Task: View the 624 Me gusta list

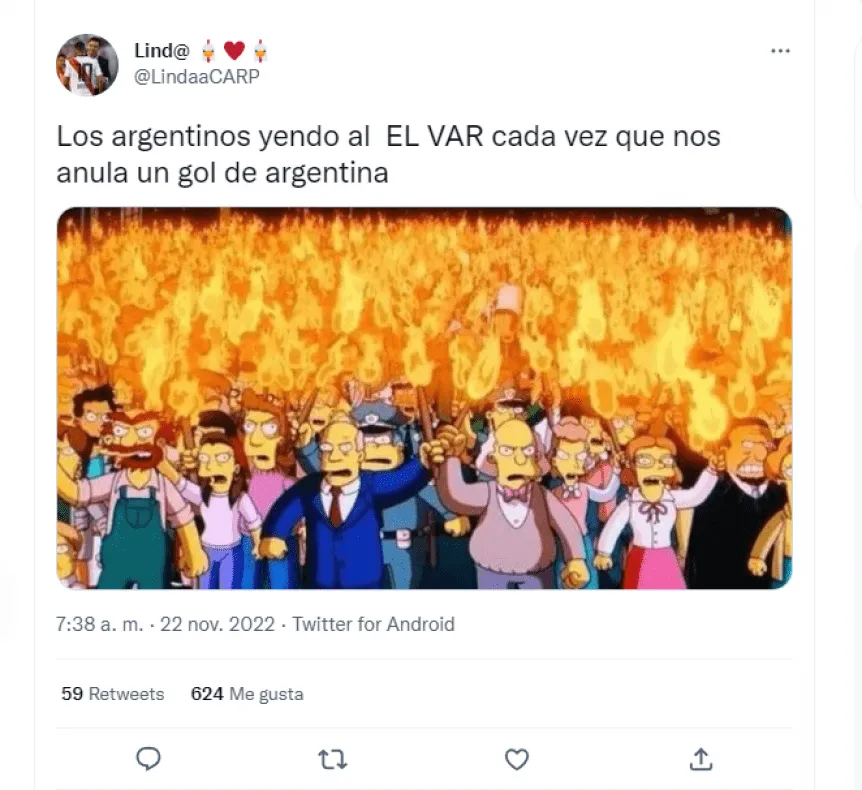Action: pos(247,694)
